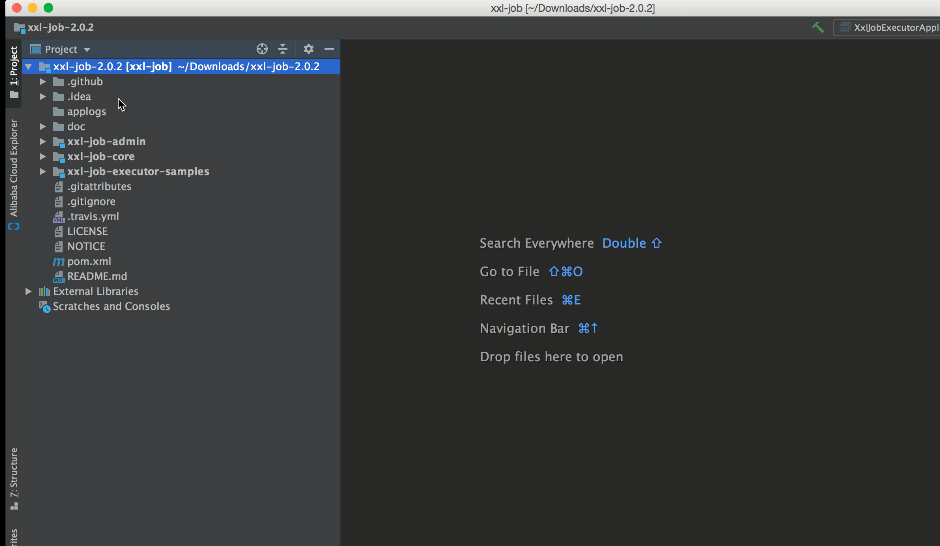The width and height of the screenshot is (940, 546).
Task: Select the .gitignore file name
Action: tap(91, 201)
